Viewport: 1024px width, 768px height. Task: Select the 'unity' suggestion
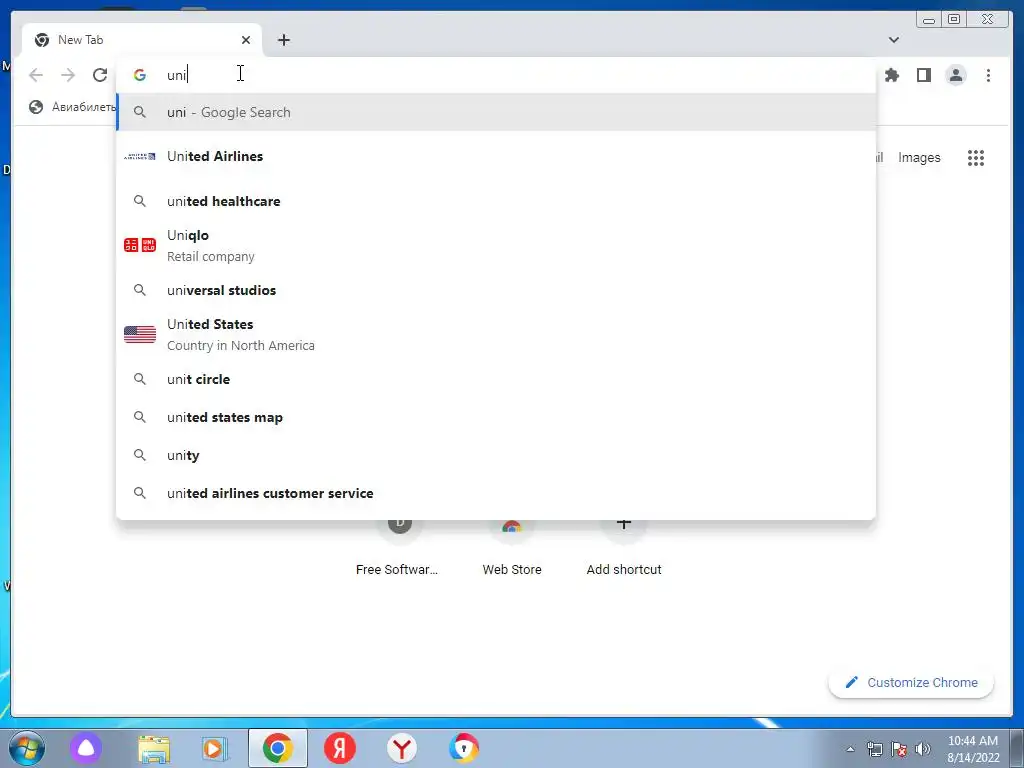[496, 455]
